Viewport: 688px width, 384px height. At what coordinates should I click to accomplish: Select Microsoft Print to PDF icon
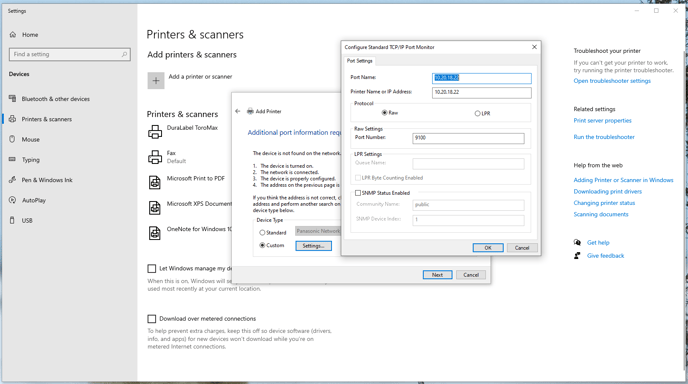tap(155, 182)
